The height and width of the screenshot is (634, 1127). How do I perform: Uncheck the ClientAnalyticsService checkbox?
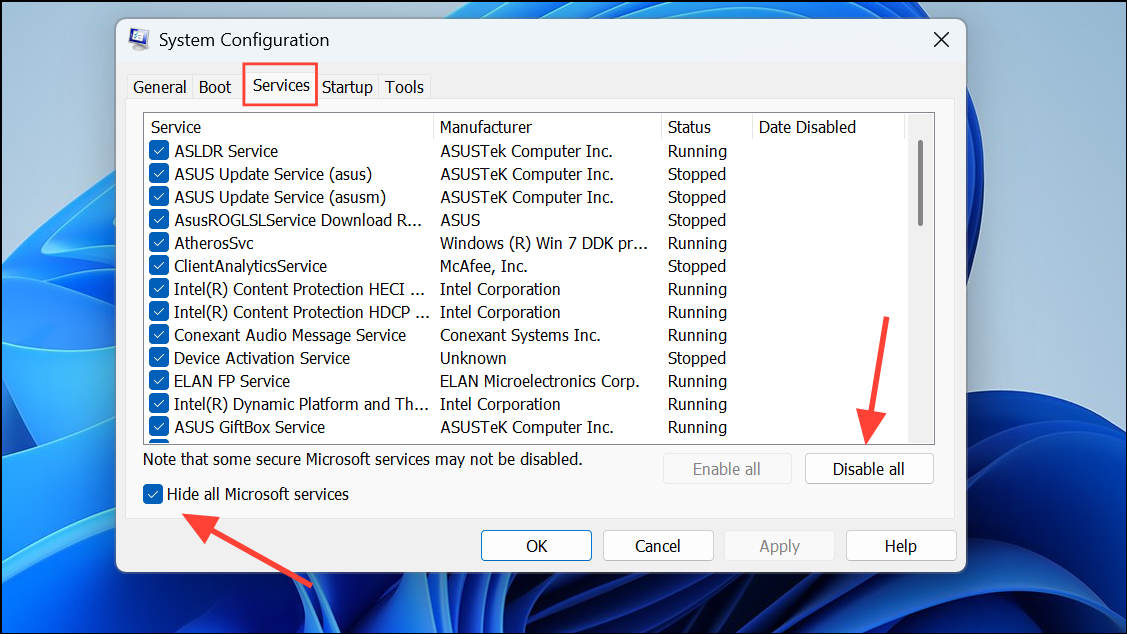click(159, 266)
